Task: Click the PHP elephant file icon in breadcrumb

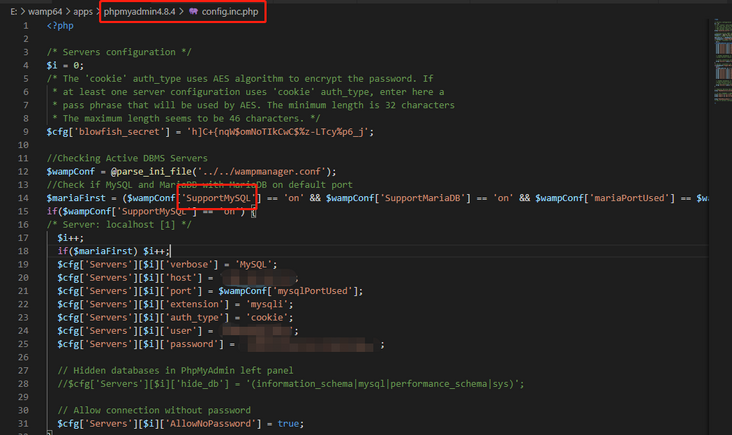Action: pos(193,12)
